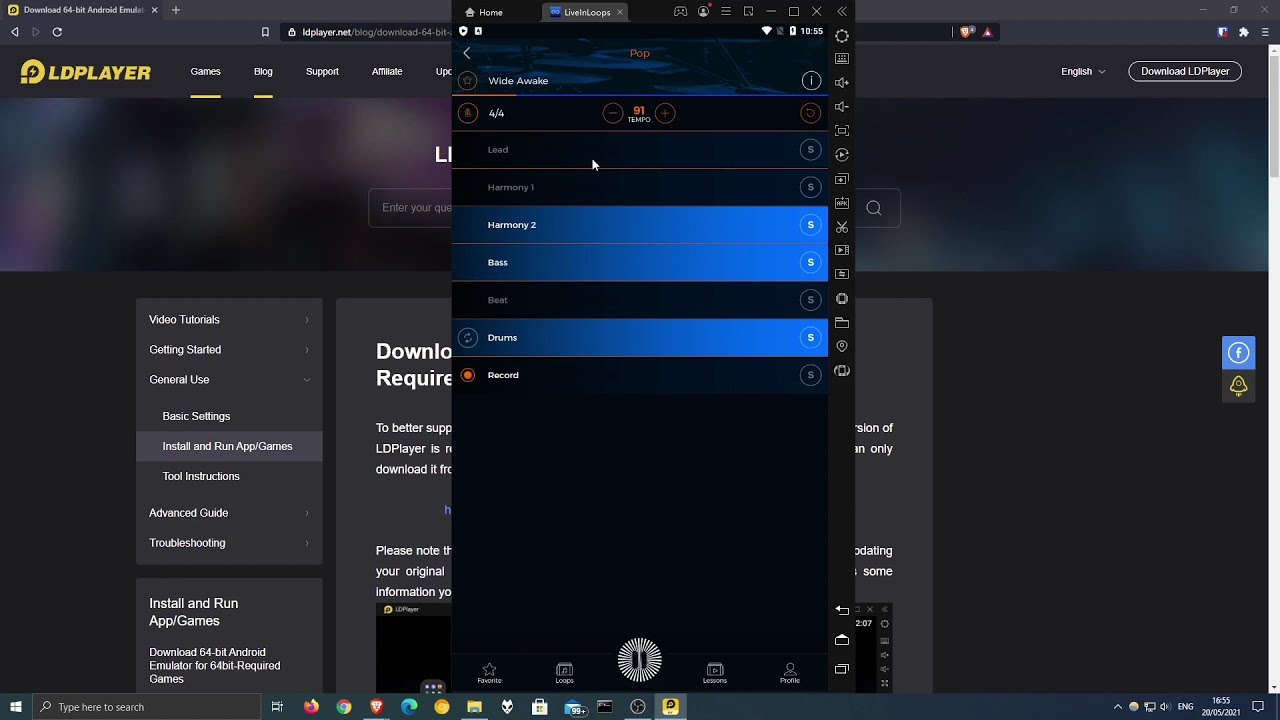Open the Loops tab in LiveInLoops
1280x720 pixels.
point(564,673)
